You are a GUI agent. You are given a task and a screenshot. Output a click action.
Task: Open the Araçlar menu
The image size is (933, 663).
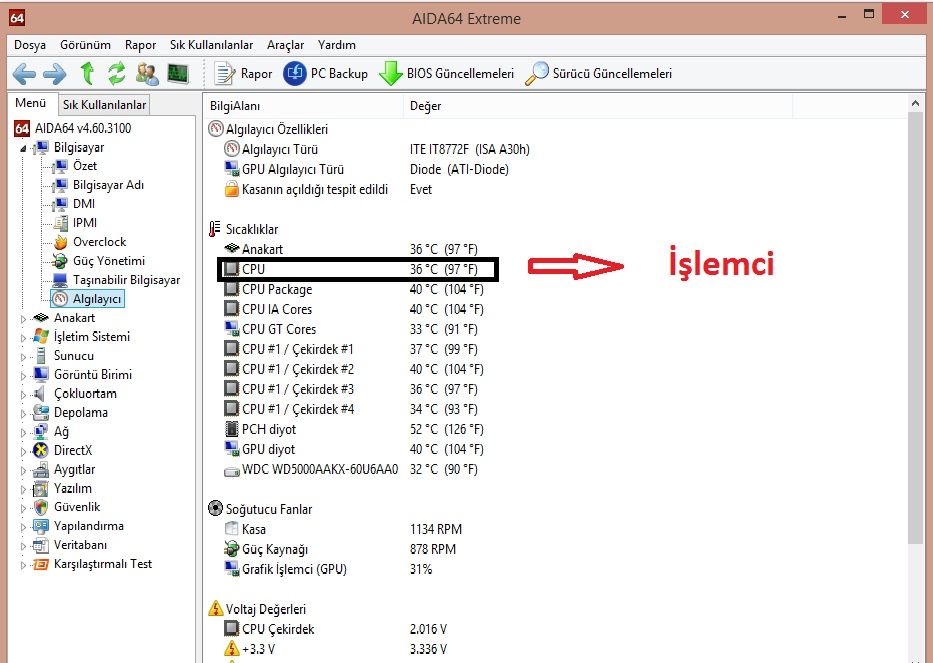pyautogui.click(x=286, y=45)
